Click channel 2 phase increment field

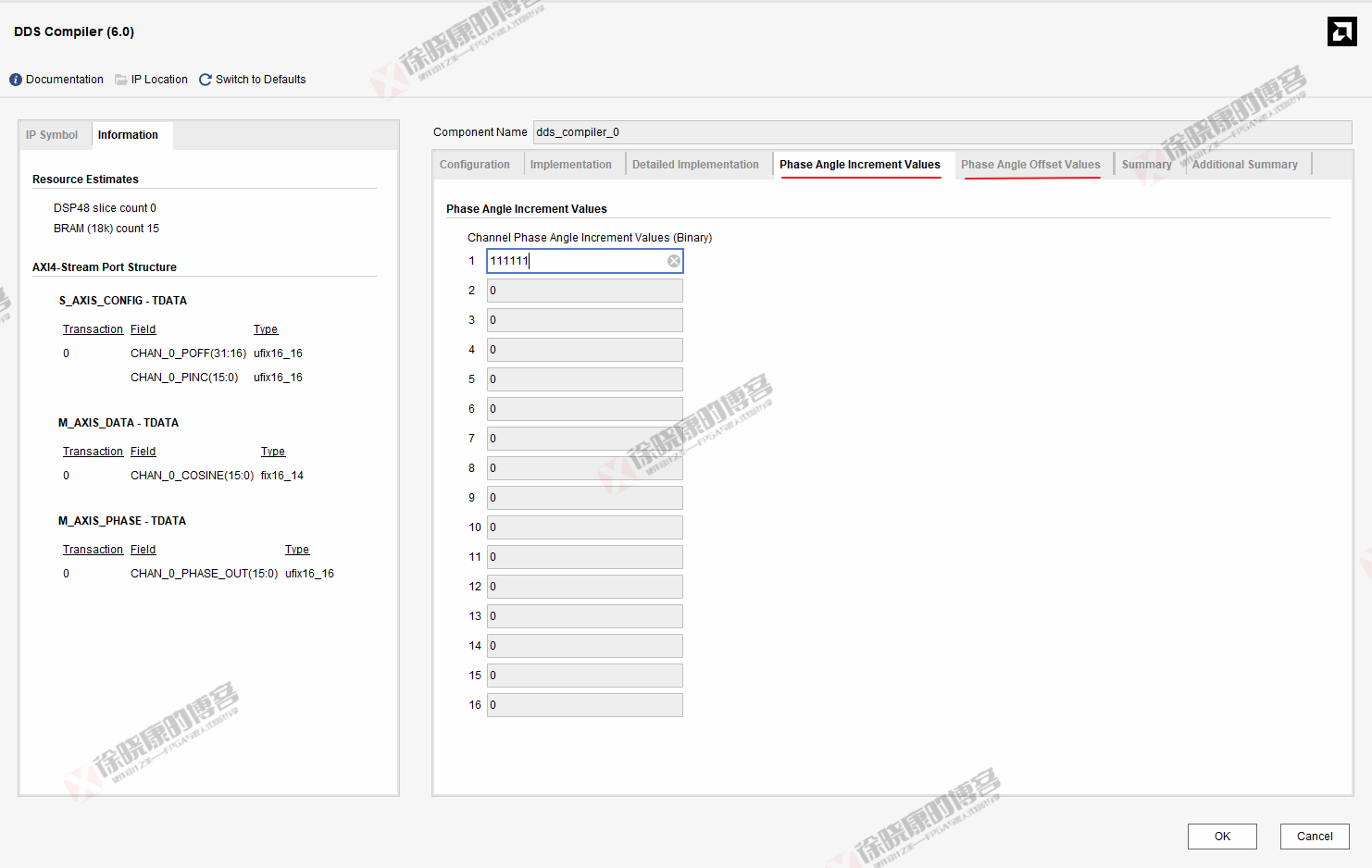(585, 291)
